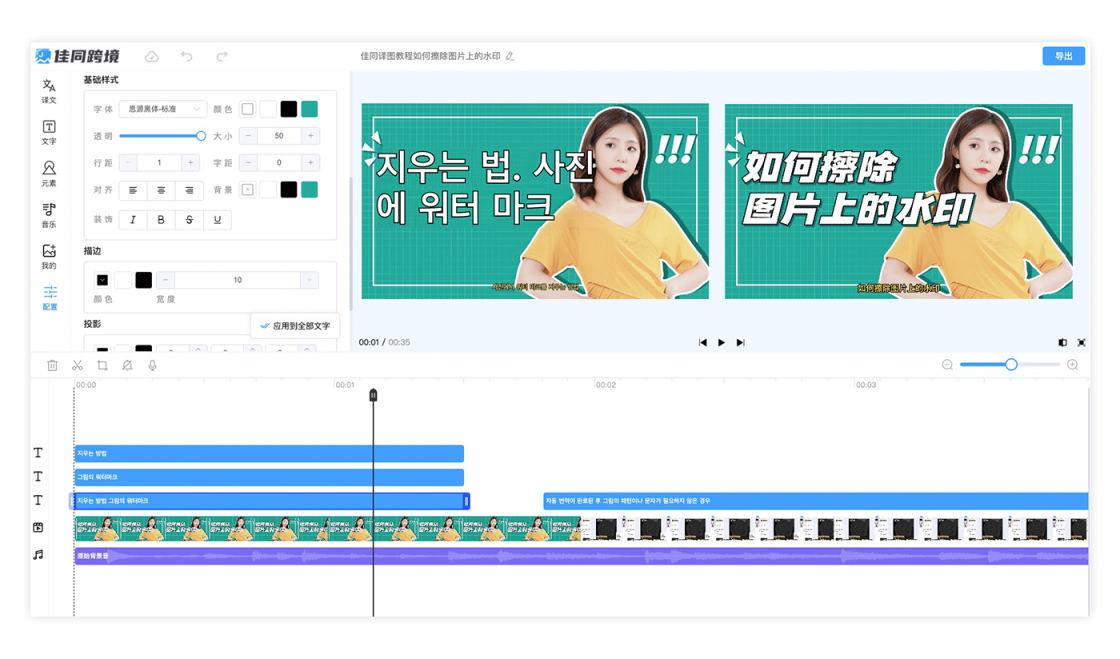Open the 音乐 music panel

click(49, 215)
